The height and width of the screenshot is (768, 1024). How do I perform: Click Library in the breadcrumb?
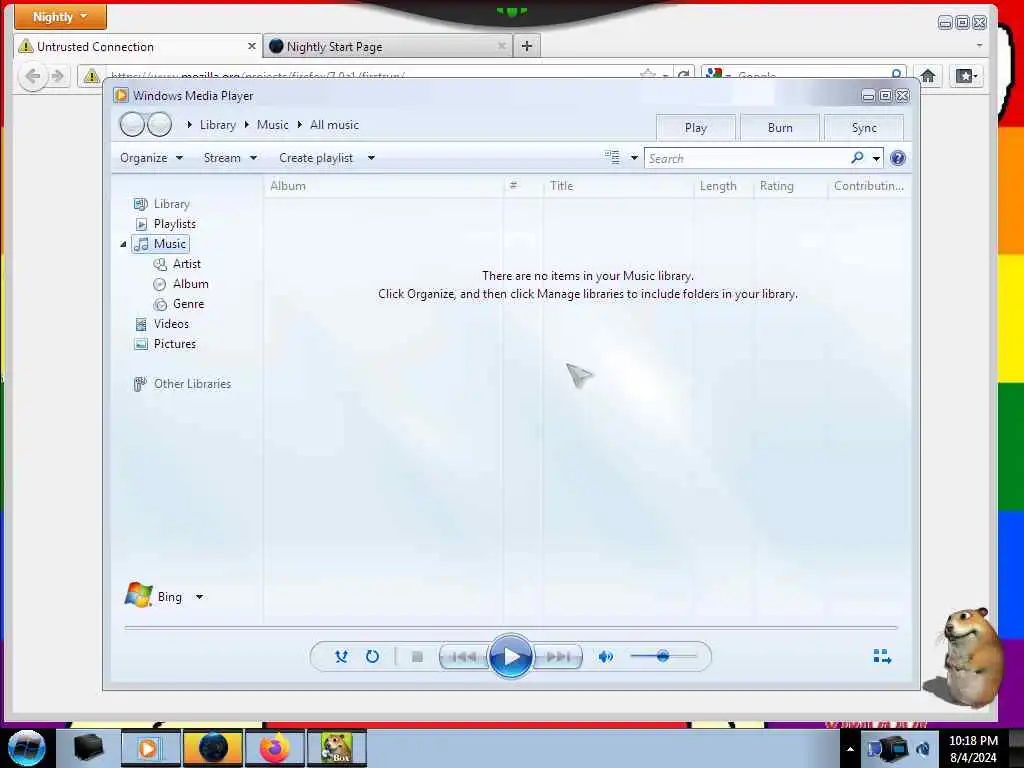pos(217,125)
